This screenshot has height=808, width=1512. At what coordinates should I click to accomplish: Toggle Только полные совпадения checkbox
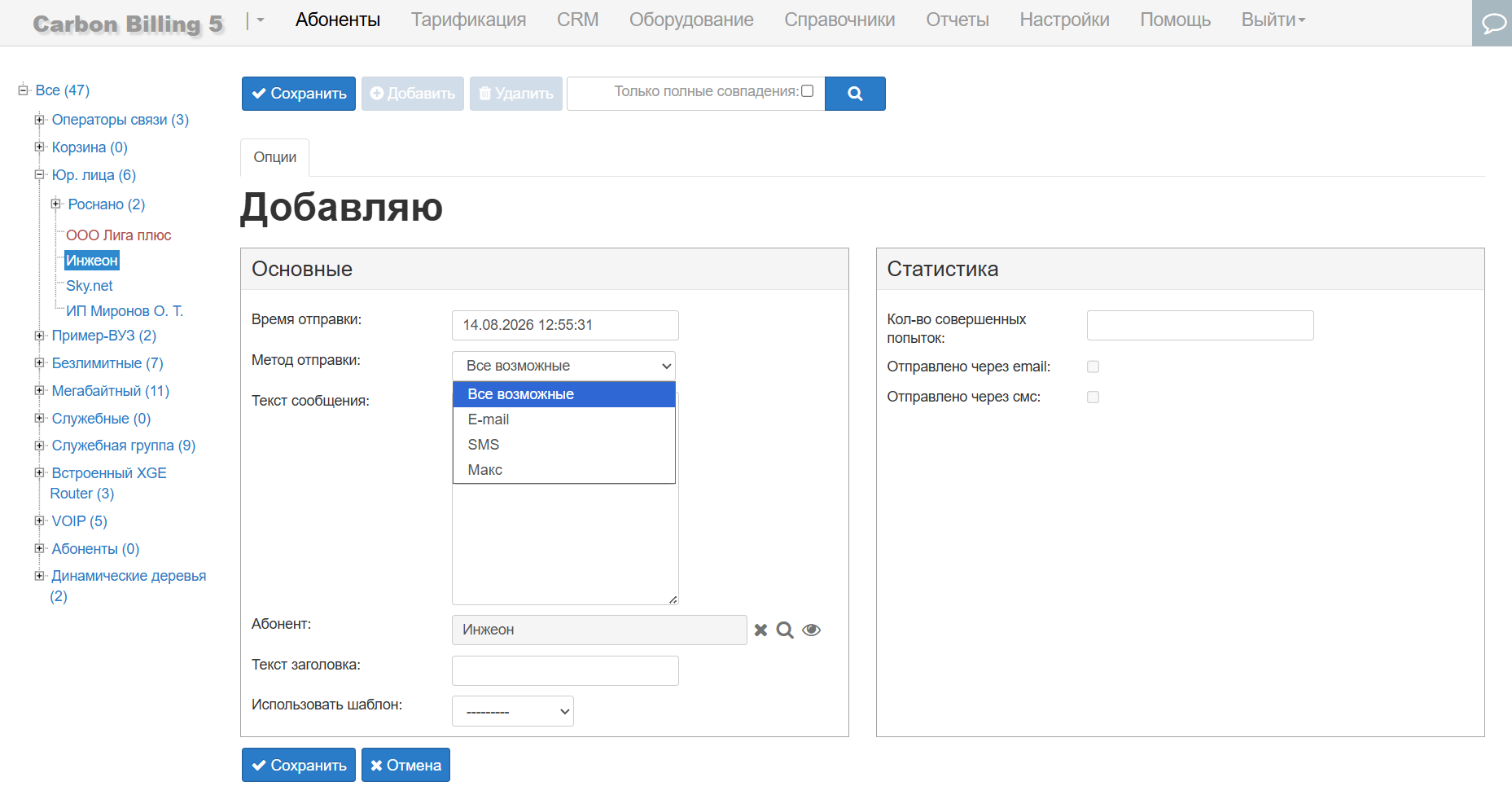point(807,91)
